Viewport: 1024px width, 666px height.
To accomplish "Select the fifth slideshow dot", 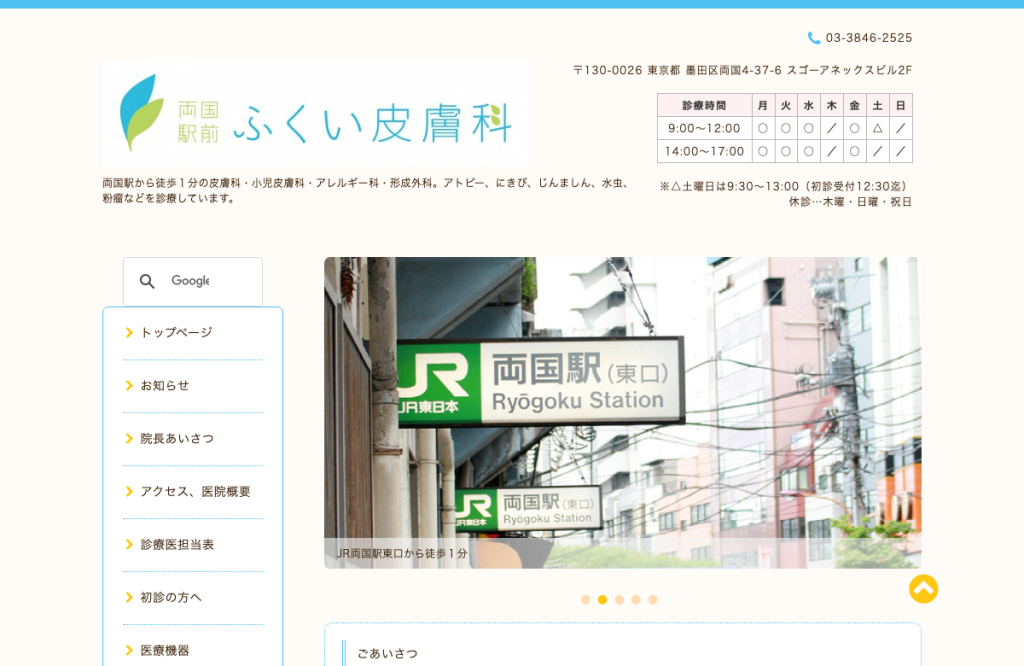I will [x=652, y=599].
